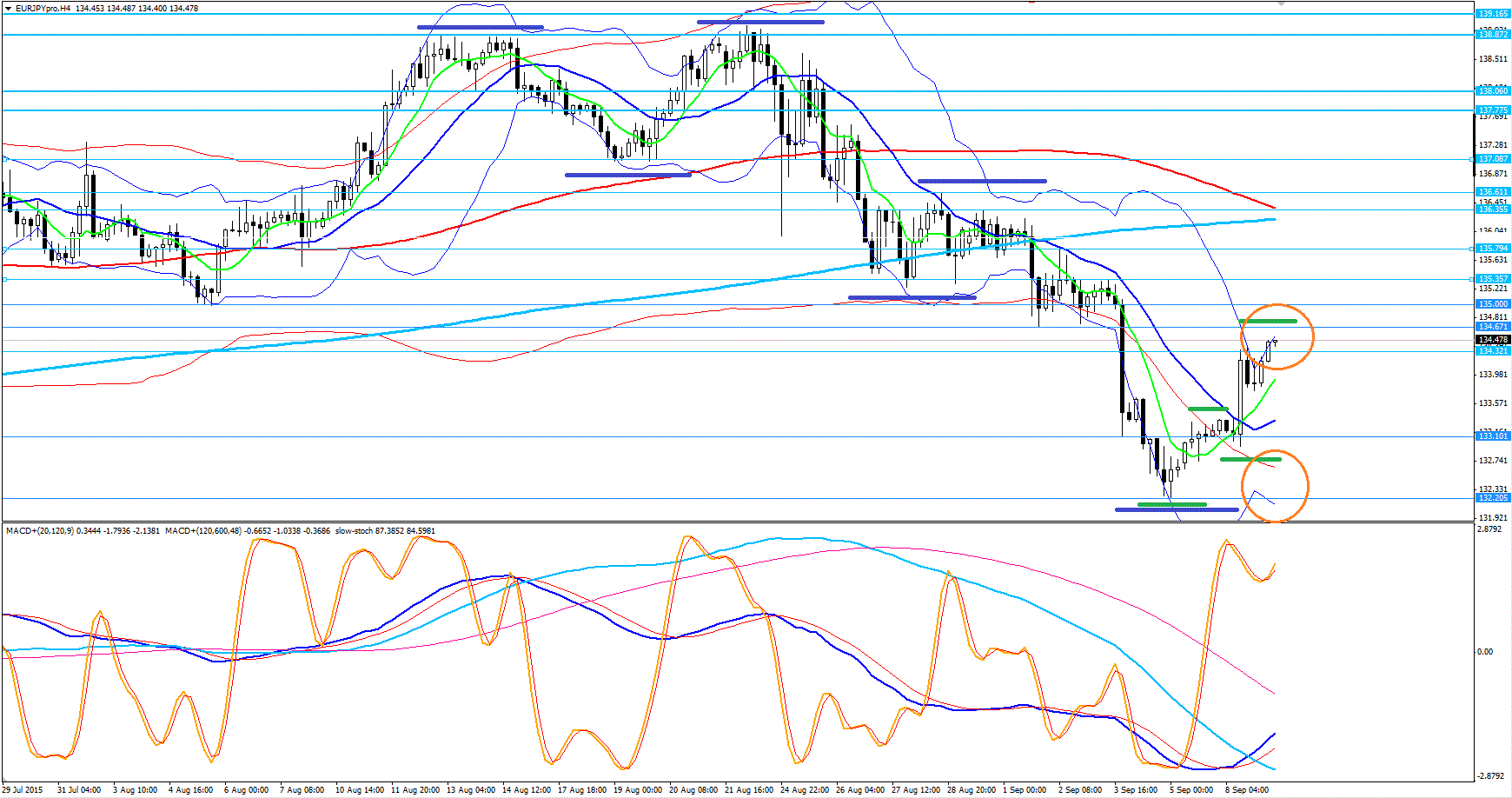
Task: Click the black current price label 134.478
Action: [x=1493, y=340]
